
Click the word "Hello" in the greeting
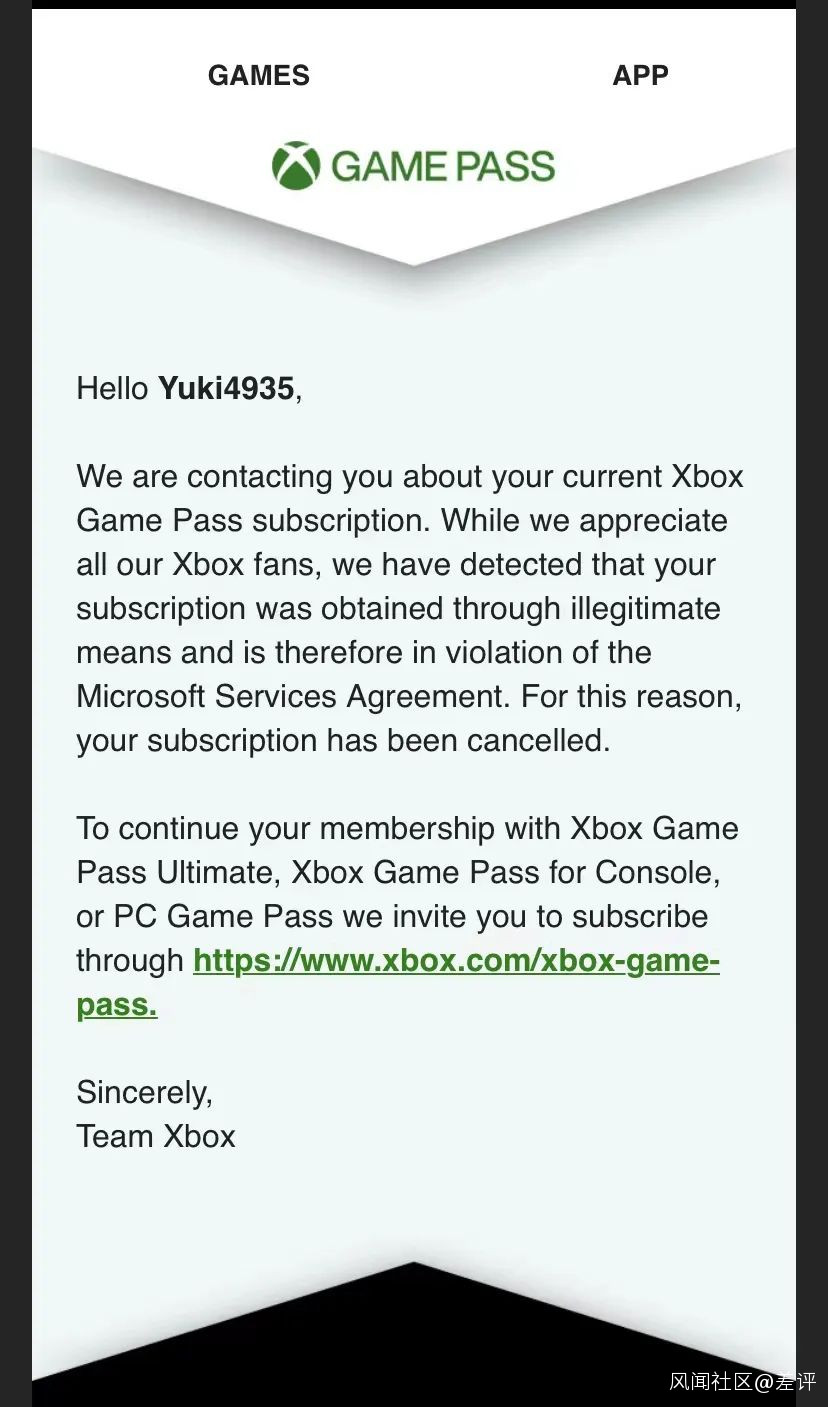(x=112, y=388)
